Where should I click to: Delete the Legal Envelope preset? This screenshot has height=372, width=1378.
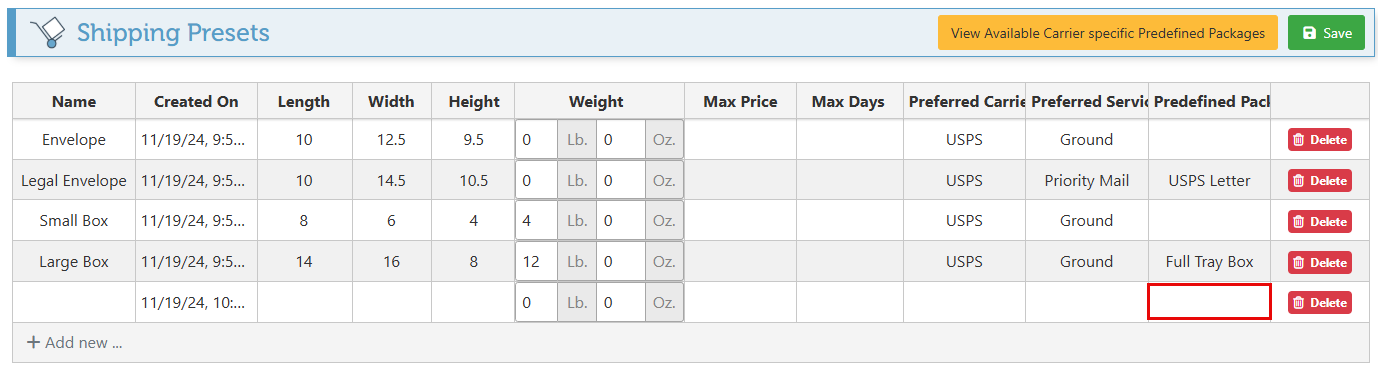pyautogui.click(x=1319, y=181)
